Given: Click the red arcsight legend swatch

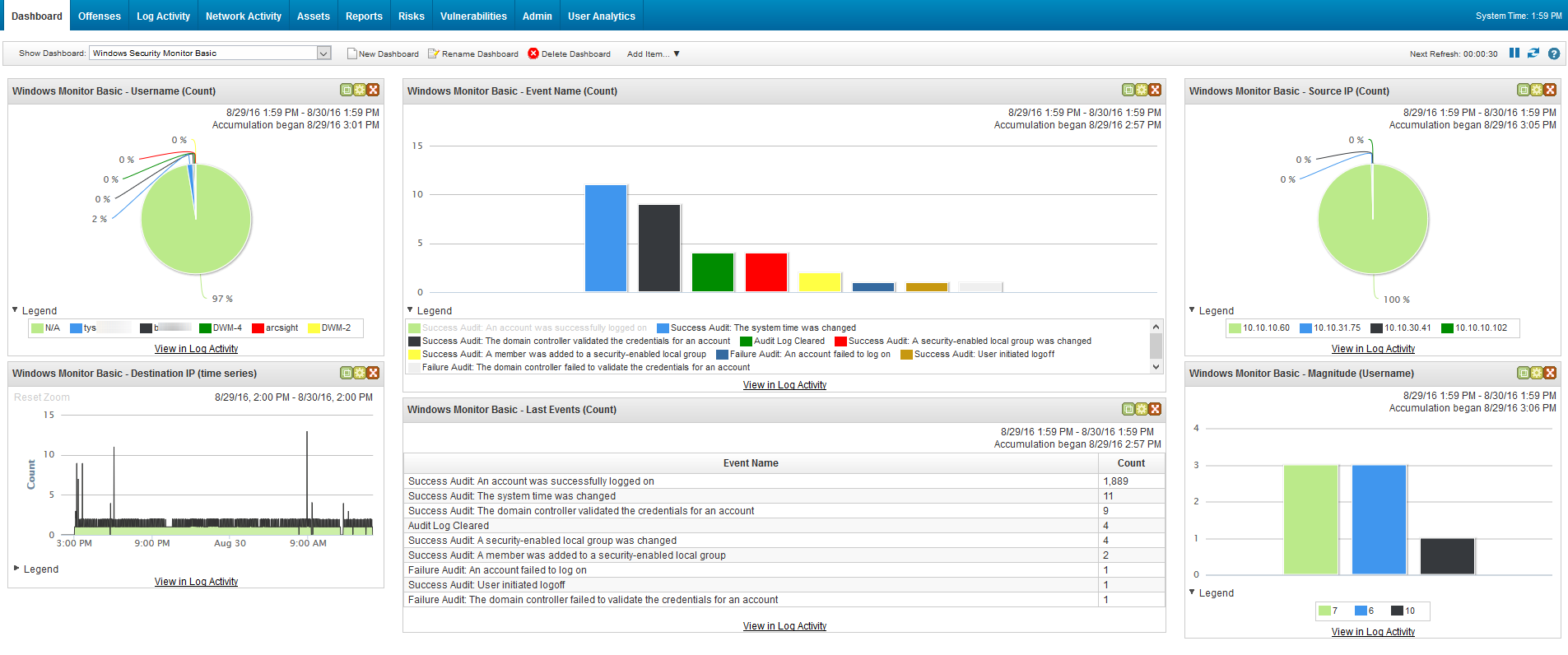Looking at the screenshot, I should (x=258, y=328).
